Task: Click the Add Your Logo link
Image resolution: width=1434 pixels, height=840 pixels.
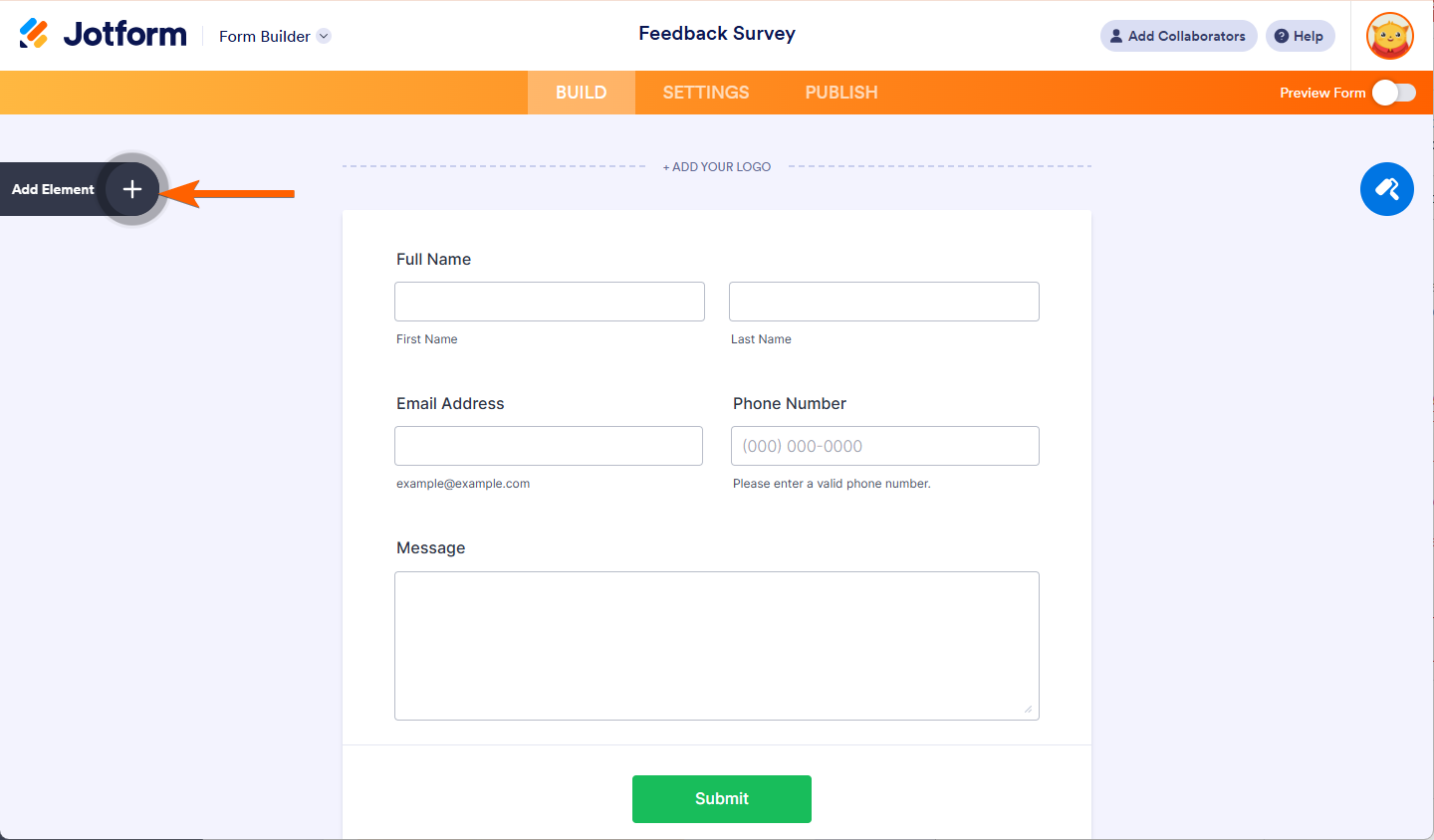Action: coord(716,166)
